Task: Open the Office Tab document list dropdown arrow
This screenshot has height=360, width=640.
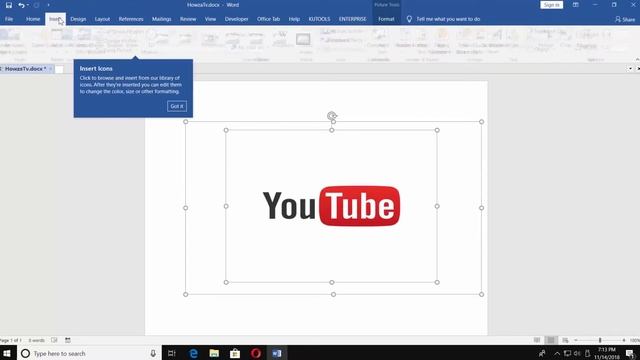Action: (630, 69)
